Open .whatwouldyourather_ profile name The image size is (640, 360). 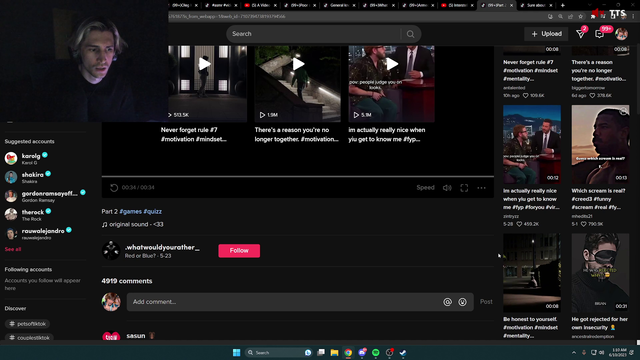click(162, 247)
